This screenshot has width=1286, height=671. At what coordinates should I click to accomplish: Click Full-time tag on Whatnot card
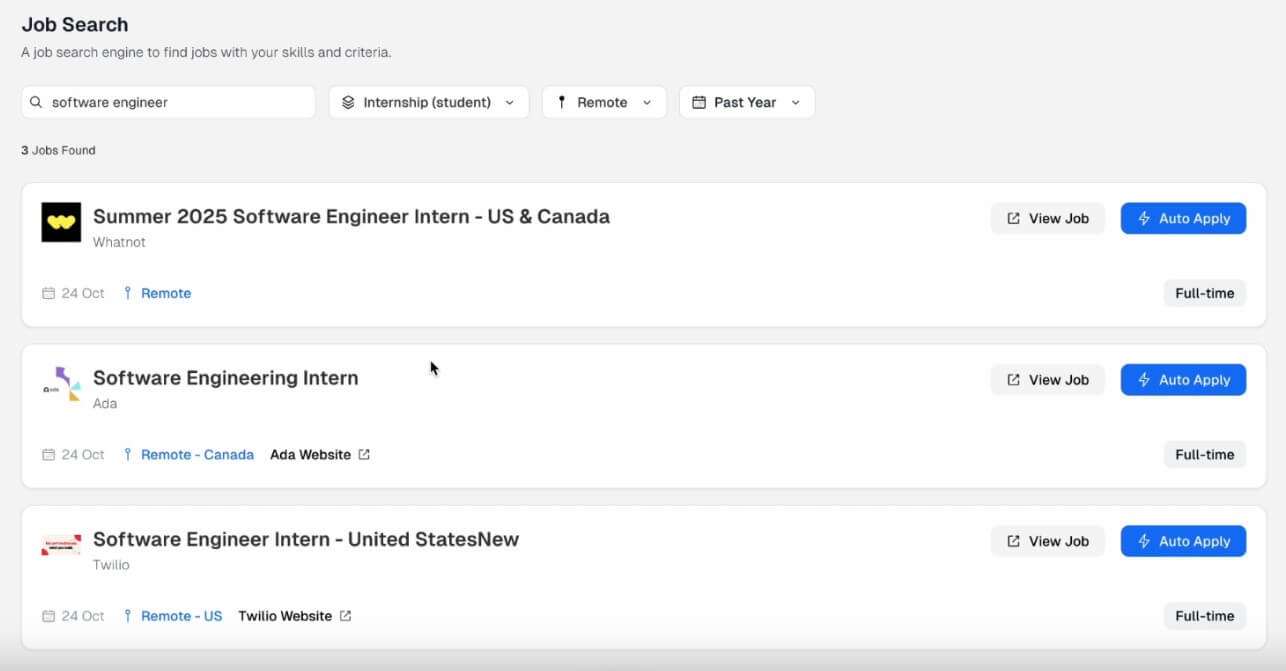(x=1204, y=293)
